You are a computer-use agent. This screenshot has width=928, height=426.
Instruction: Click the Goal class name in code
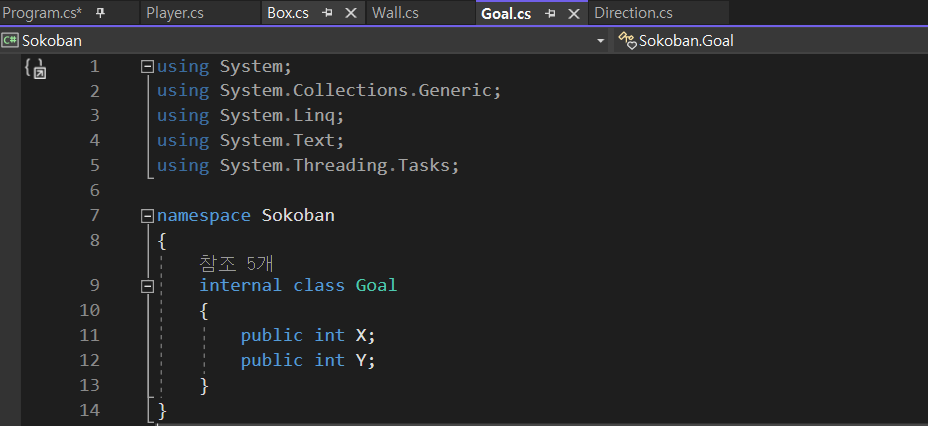click(x=376, y=285)
